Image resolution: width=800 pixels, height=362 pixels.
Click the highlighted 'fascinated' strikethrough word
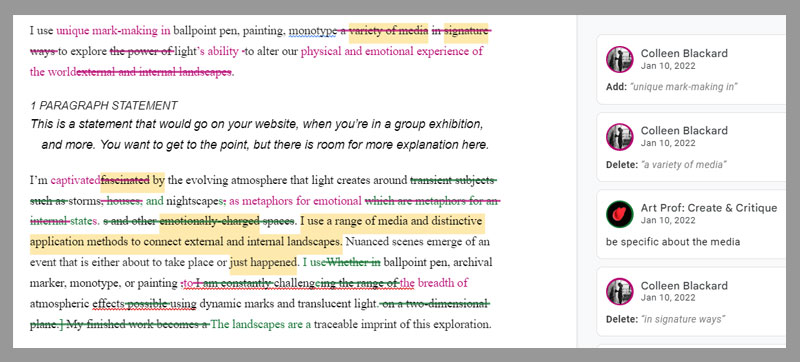(x=126, y=179)
